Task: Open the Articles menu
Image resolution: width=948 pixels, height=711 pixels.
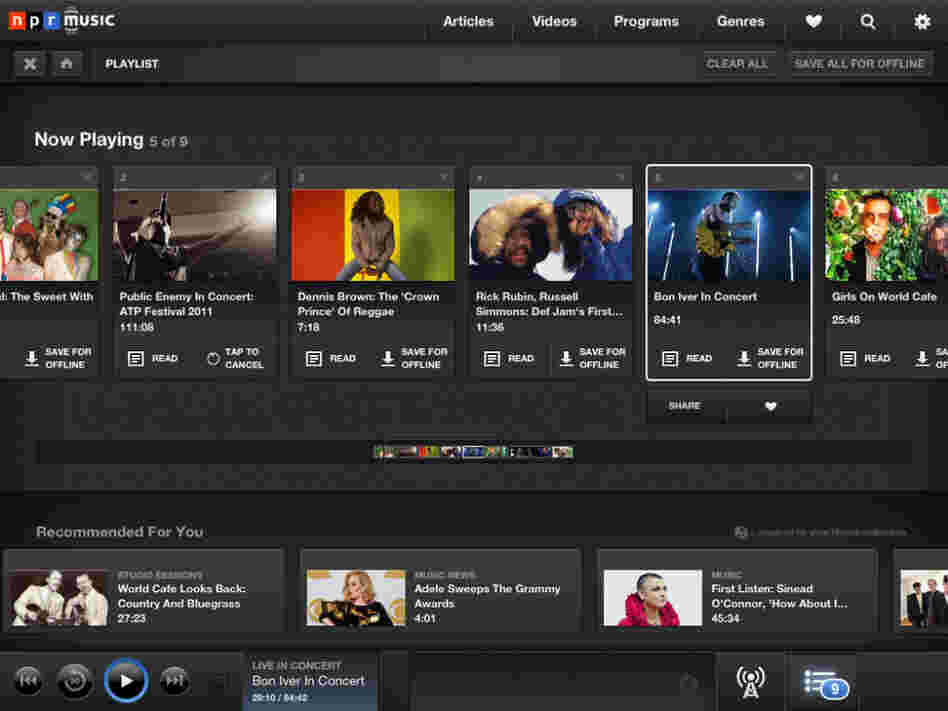Action: click(468, 22)
